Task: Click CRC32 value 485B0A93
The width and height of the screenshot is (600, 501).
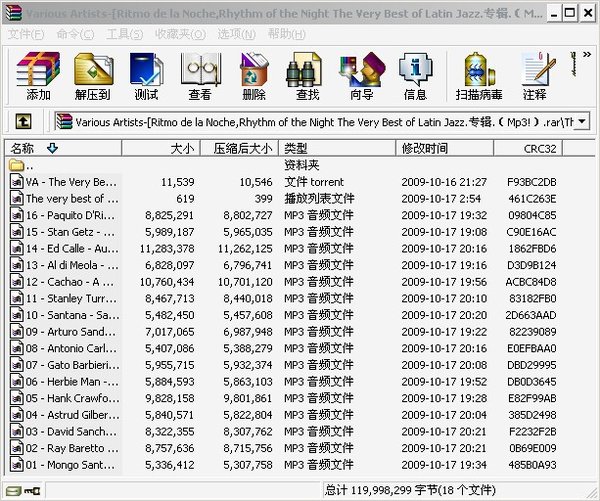Action: point(532,465)
